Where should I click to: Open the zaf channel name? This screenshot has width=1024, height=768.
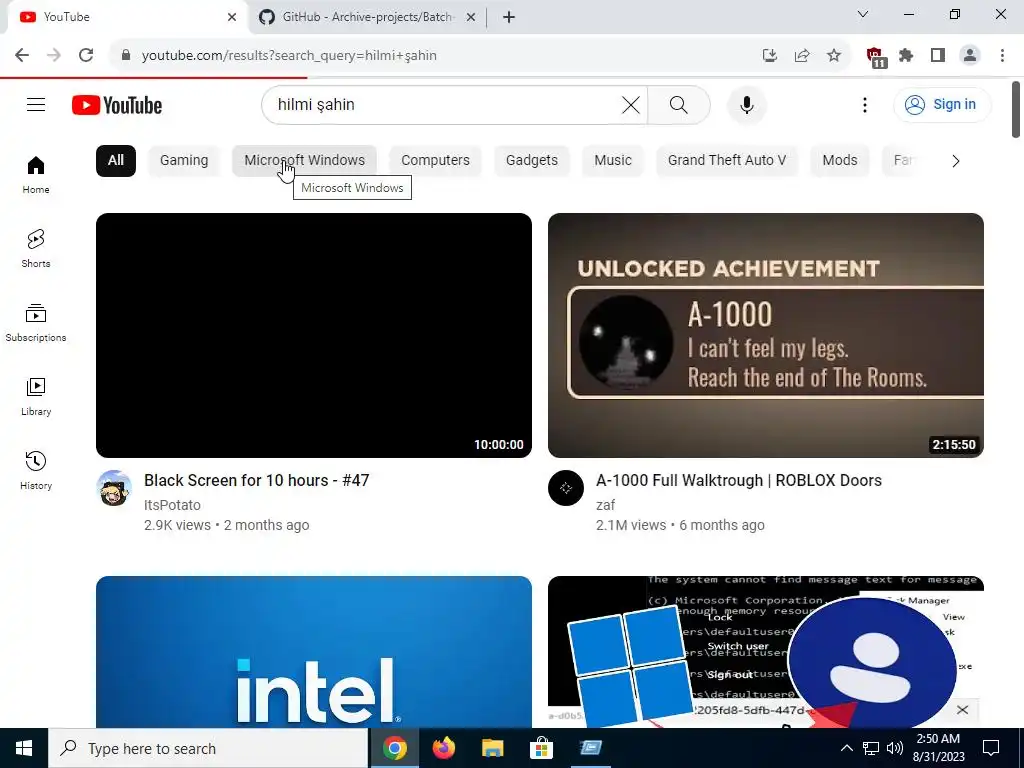(x=605, y=505)
